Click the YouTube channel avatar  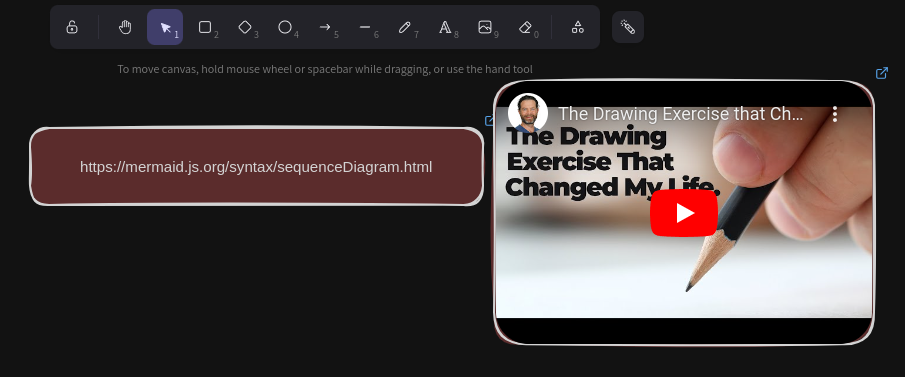click(x=528, y=113)
